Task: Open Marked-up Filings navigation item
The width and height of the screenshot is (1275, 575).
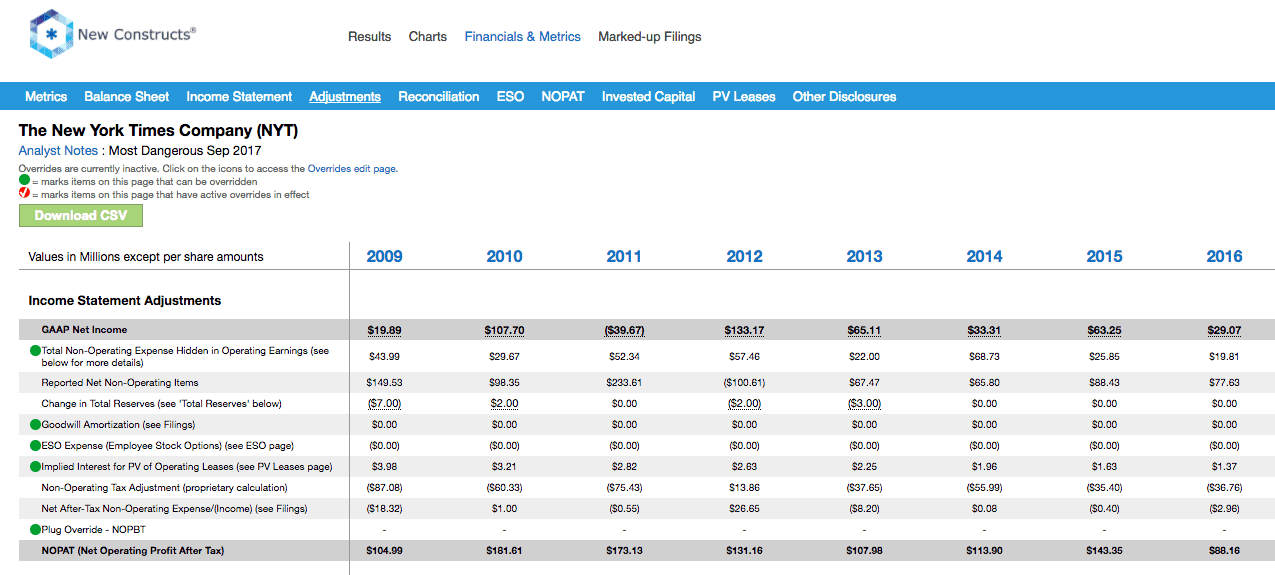Action: click(x=650, y=37)
